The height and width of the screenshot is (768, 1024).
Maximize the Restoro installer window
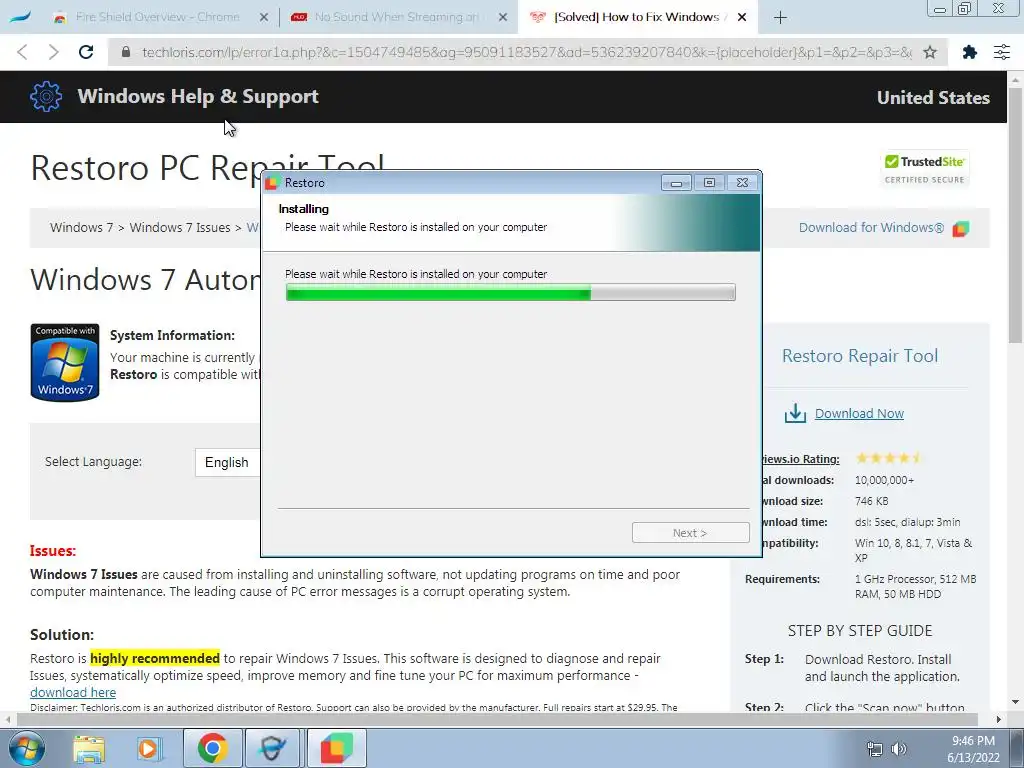coord(709,183)
